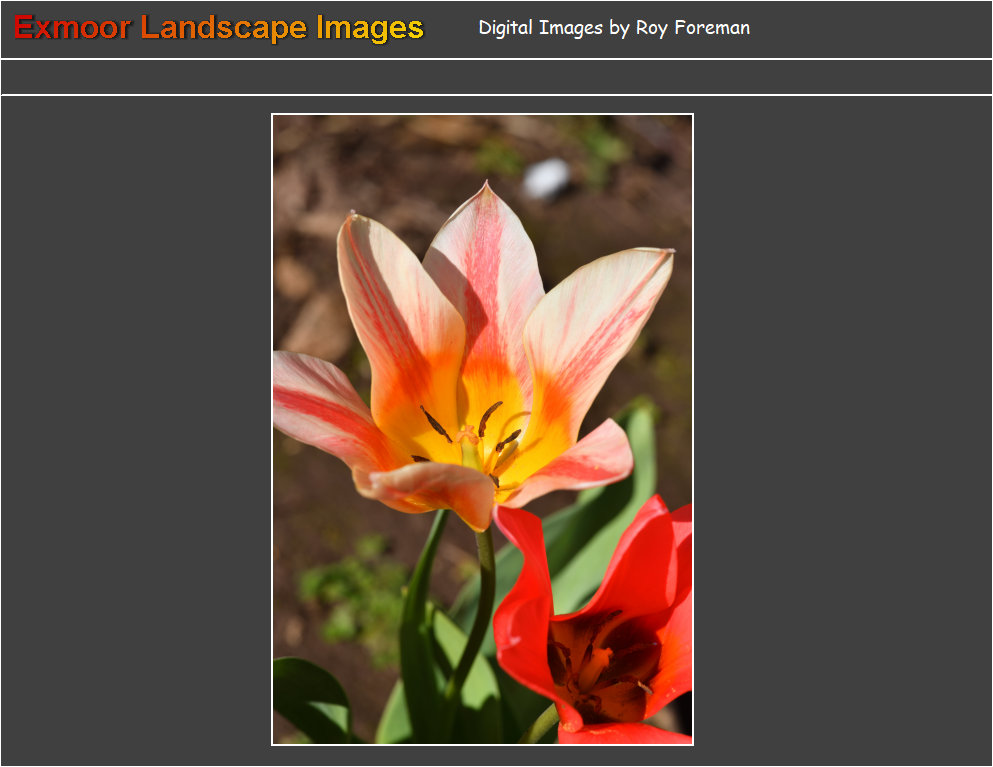Click the empty navigation bar below the header
The height and width of the screenshot is (767, 993).
(496, 77)
